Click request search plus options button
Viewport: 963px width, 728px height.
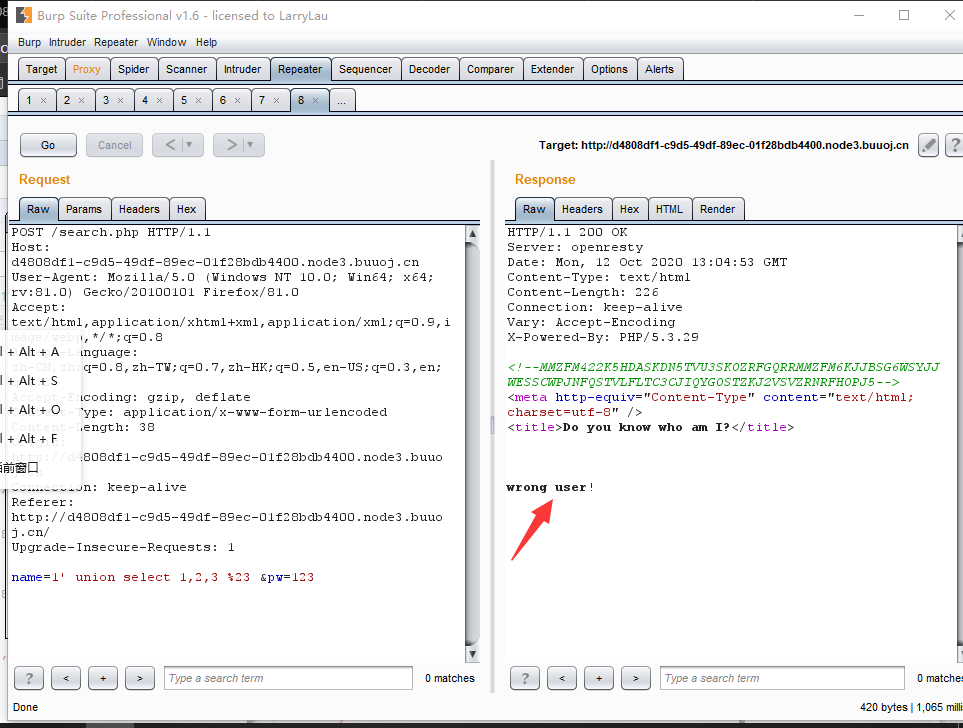[103, 678]
